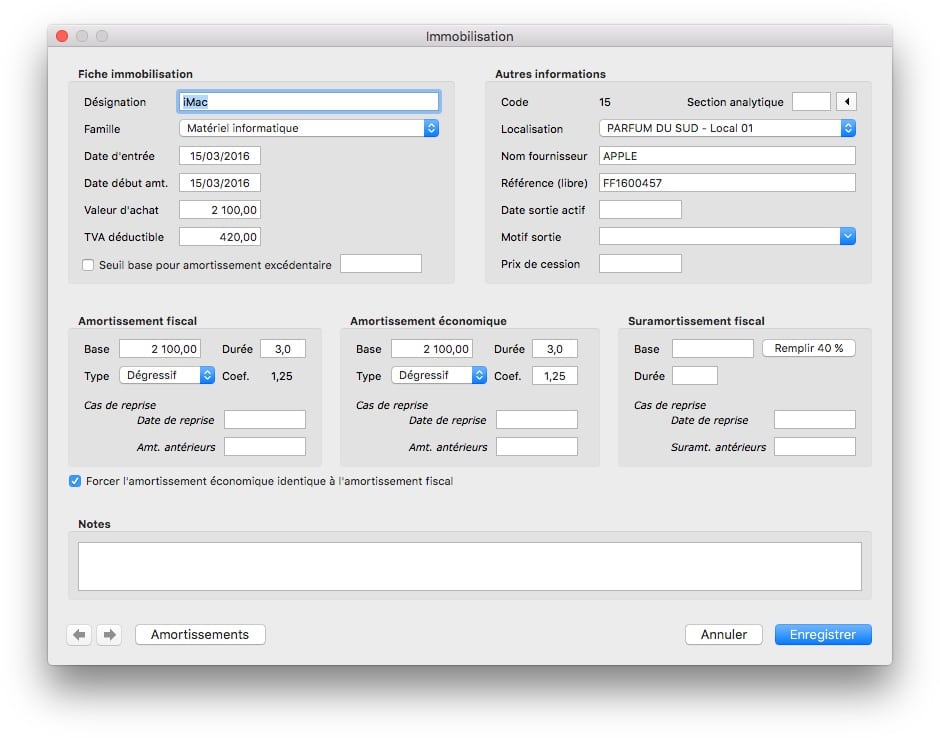
Task: Click the Prix de cession field
Action: pos(640,264)
